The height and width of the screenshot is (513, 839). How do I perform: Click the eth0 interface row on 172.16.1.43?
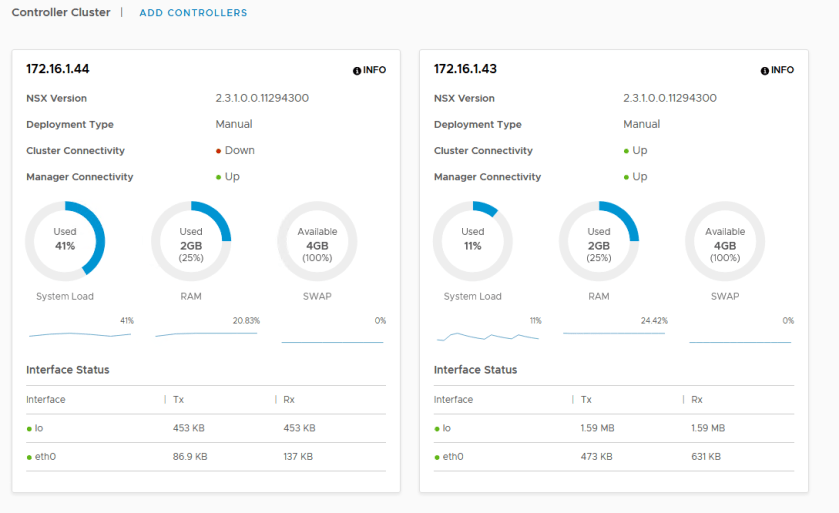pyautogui.click(x=614, y=457)
